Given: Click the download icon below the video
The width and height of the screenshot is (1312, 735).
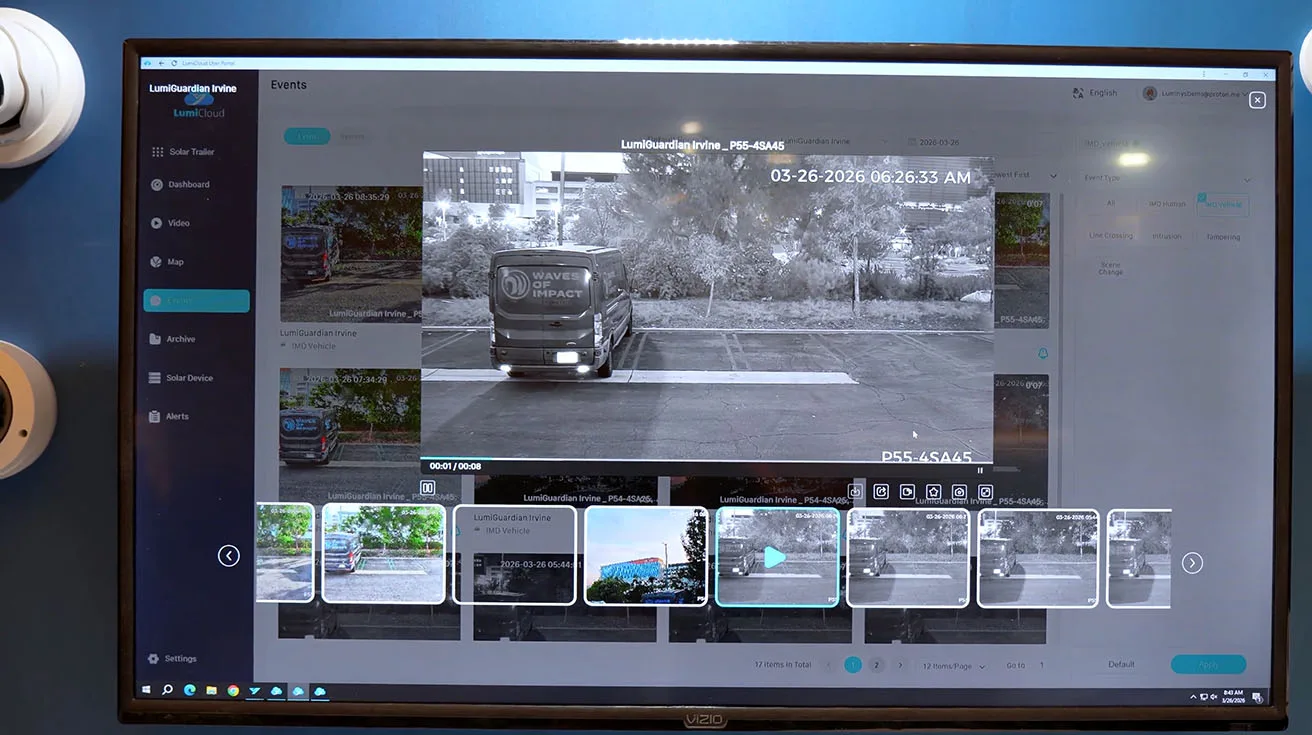Looking at the screenshot, I should pyautogui.click(x=855, y=492).
